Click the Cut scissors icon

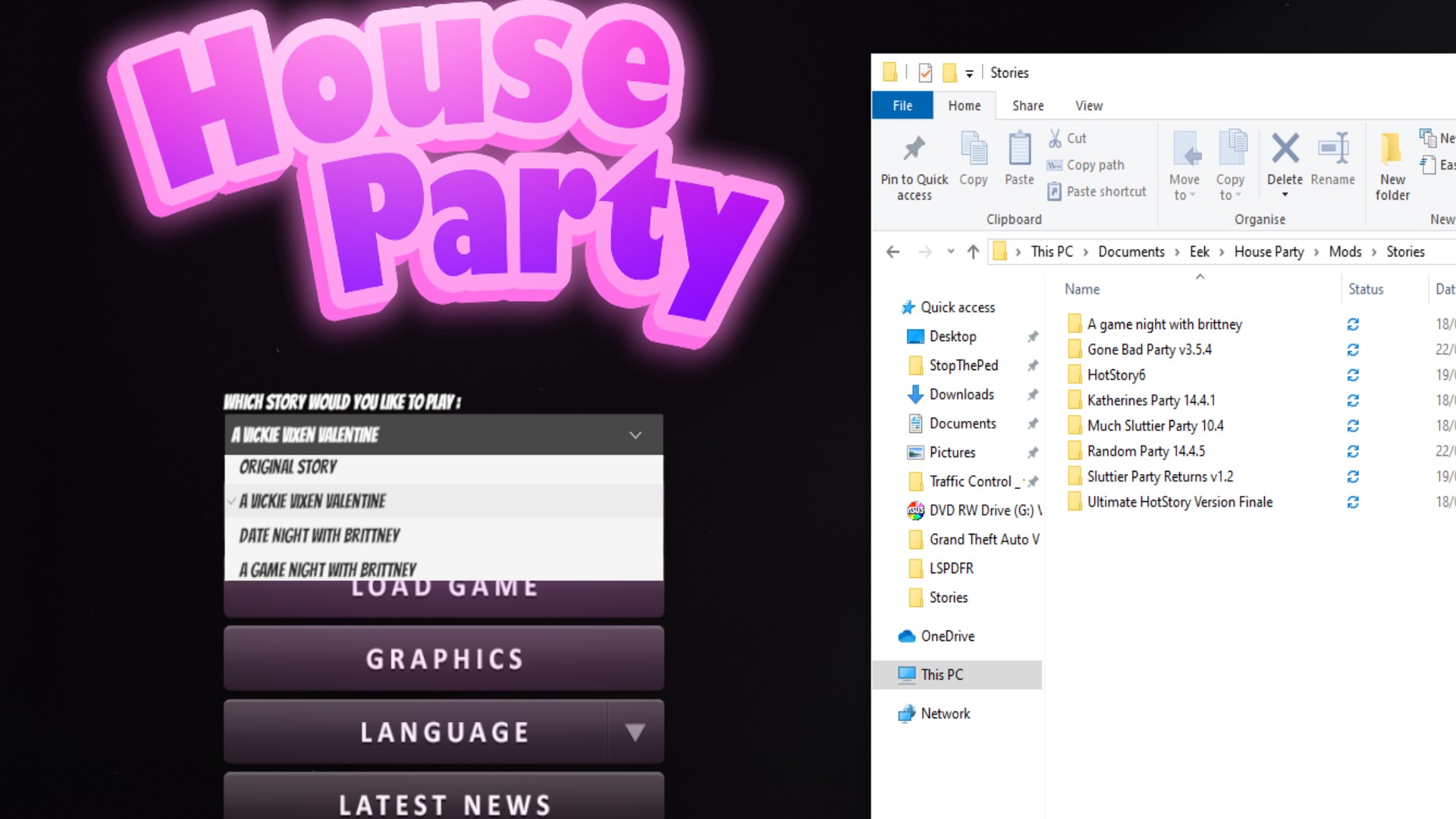click(x=1055, y=138)
